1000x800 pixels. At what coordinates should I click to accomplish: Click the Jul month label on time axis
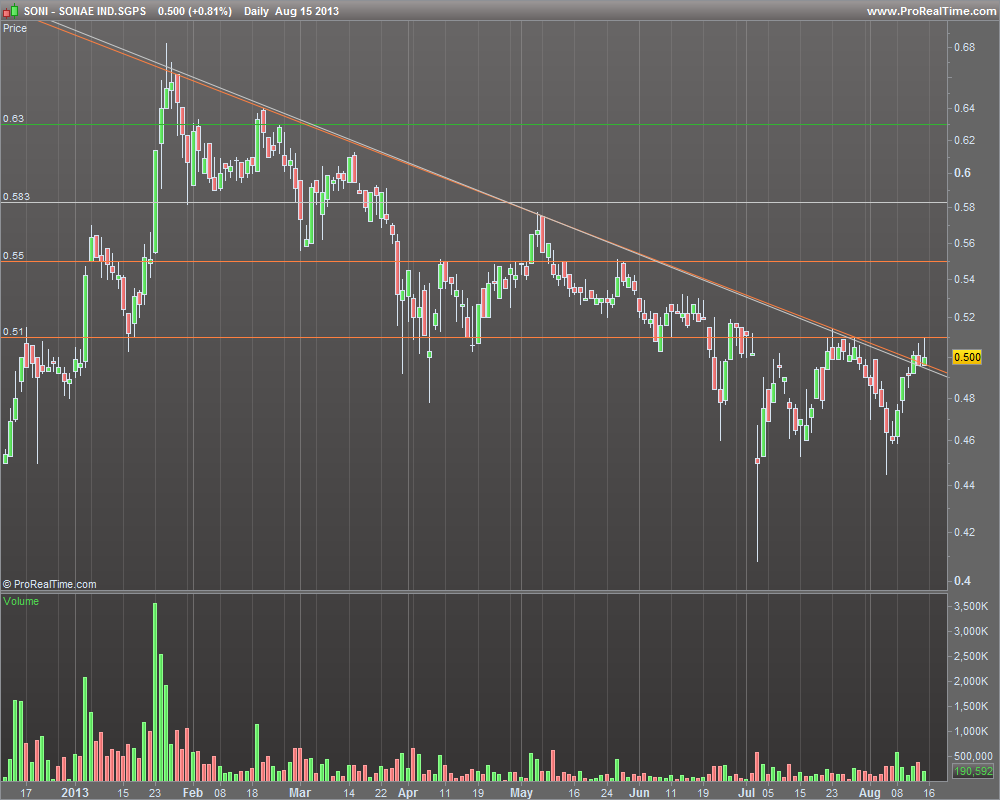coord(746,792)
